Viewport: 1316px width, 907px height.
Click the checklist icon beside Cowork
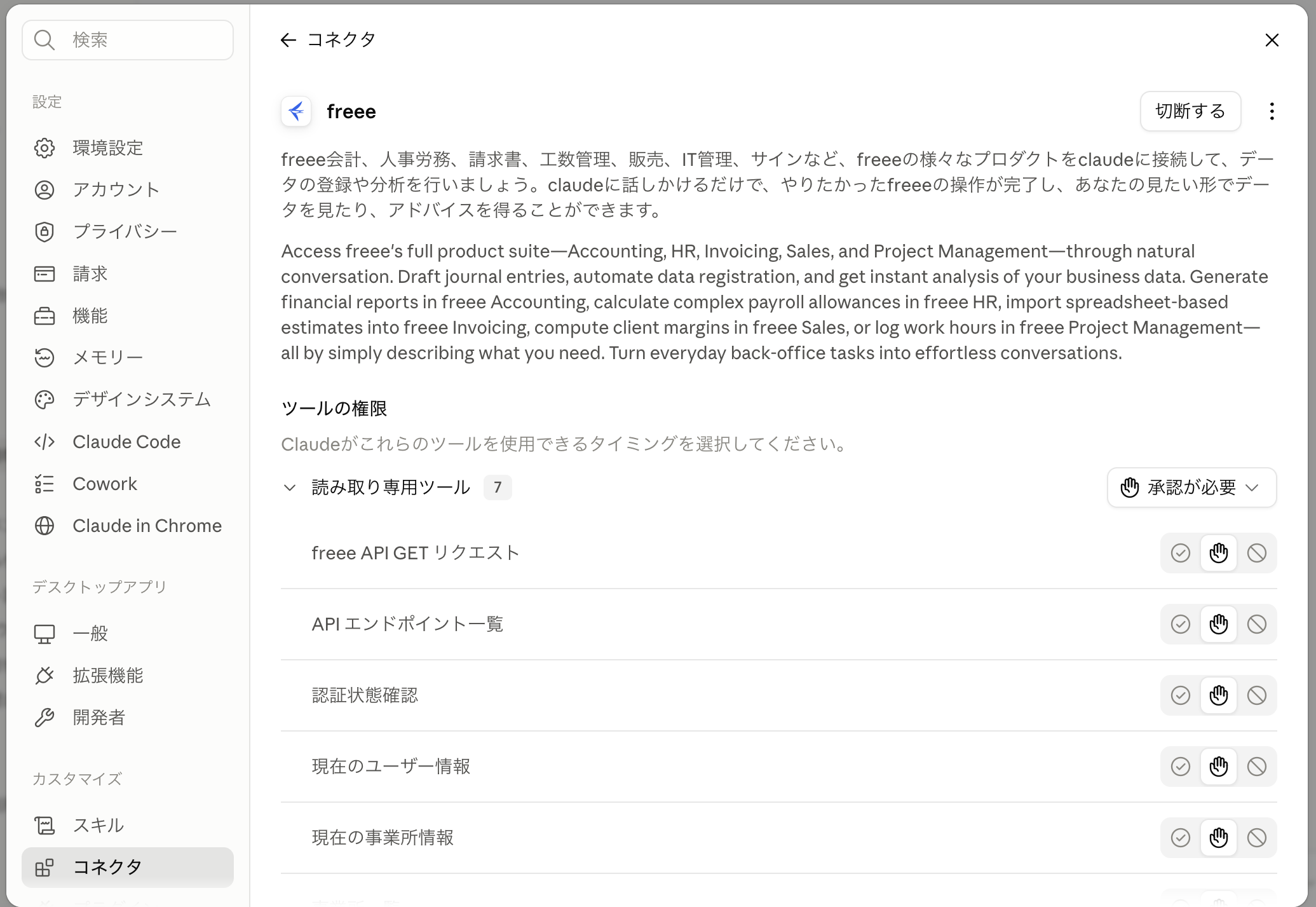coord(44,484)
